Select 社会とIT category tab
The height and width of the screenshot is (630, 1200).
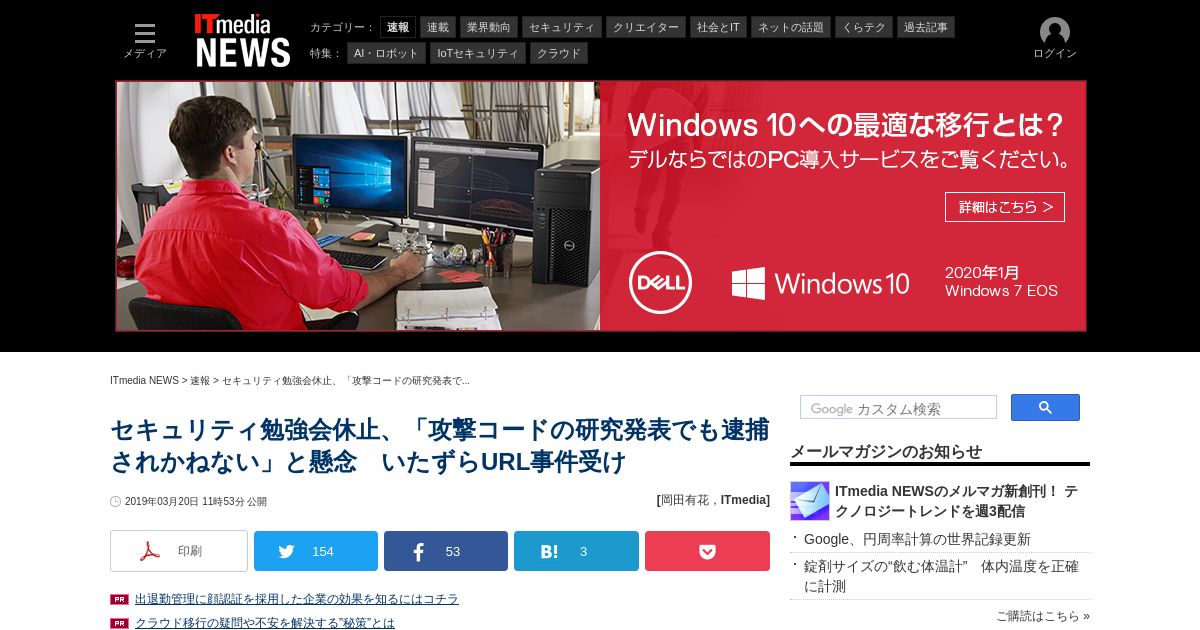point(718,27)
